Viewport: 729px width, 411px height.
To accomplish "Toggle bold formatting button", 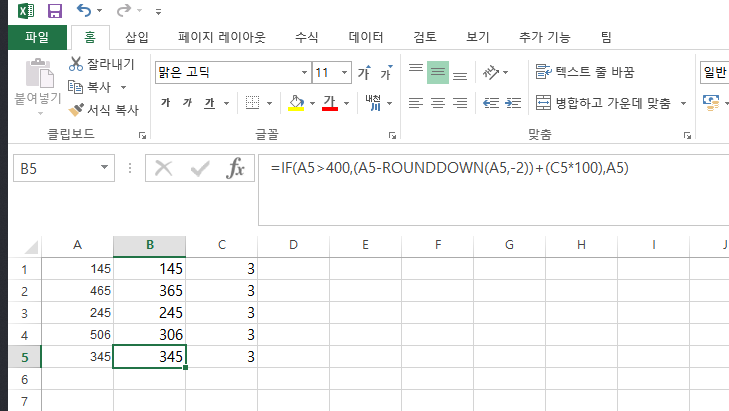I will pos(165,102).
